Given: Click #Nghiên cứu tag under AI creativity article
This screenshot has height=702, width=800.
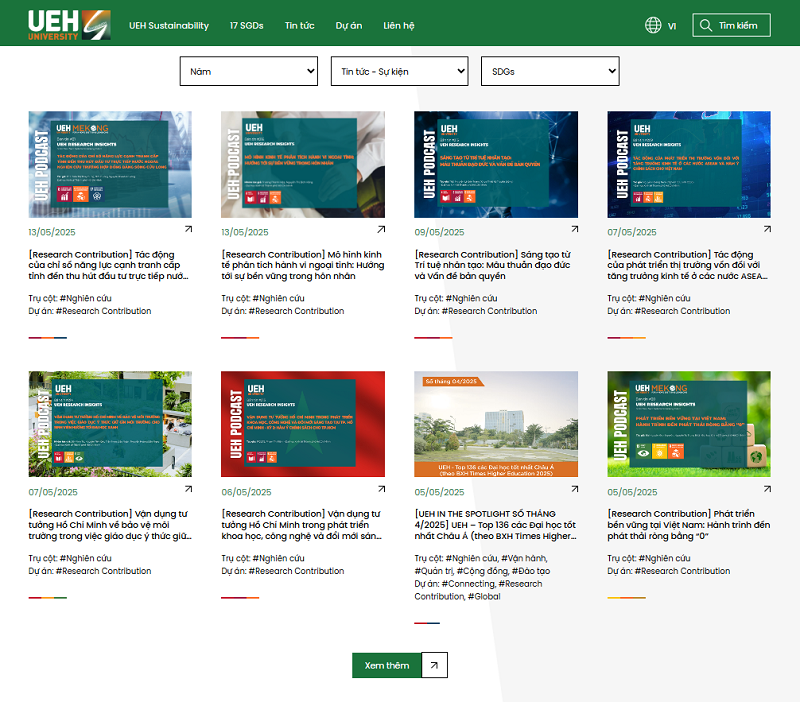Looking at the screenshot, I should (471, 298).
